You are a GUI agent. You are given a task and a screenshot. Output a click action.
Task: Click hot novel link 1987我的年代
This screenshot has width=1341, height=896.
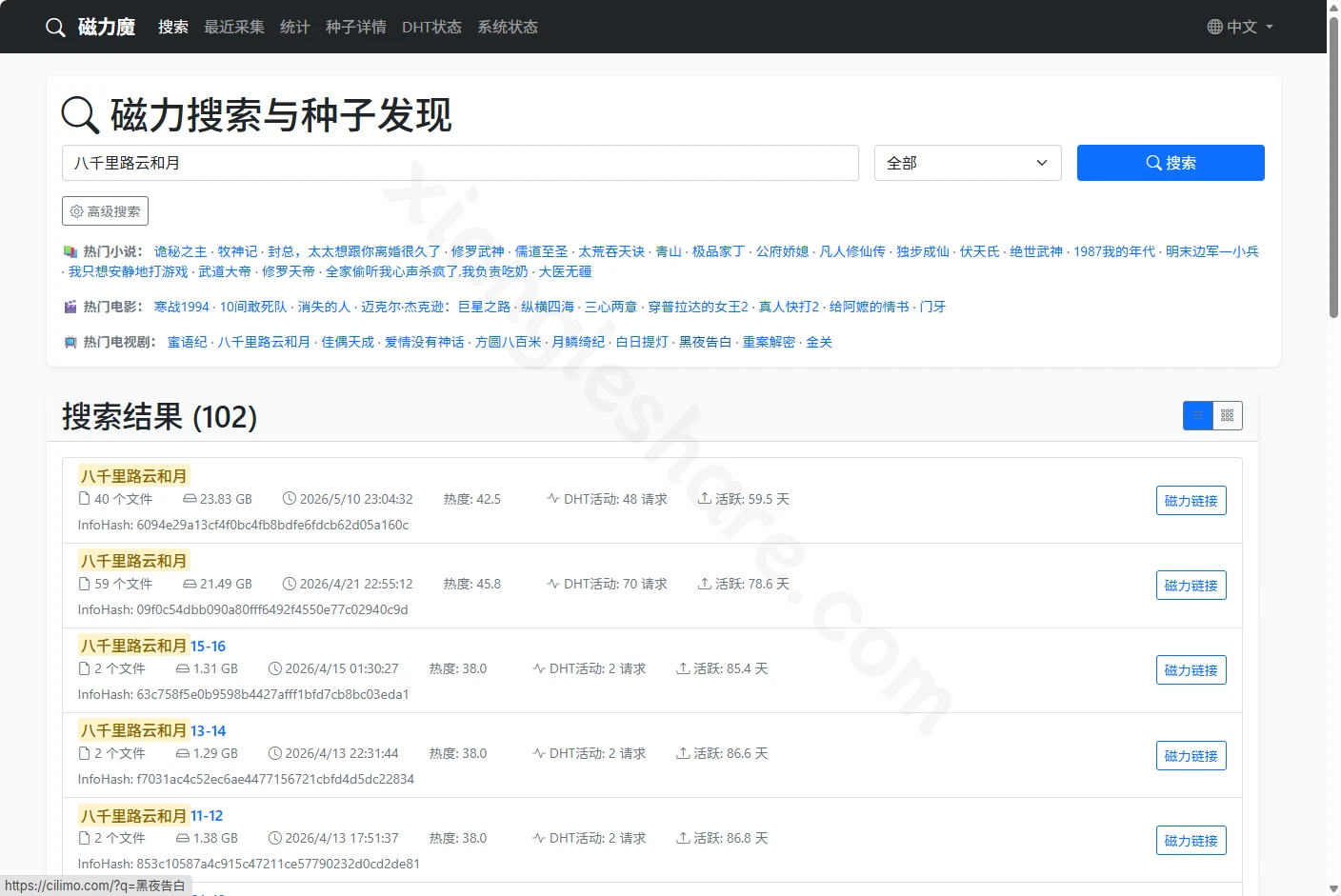pos(1114,251)
